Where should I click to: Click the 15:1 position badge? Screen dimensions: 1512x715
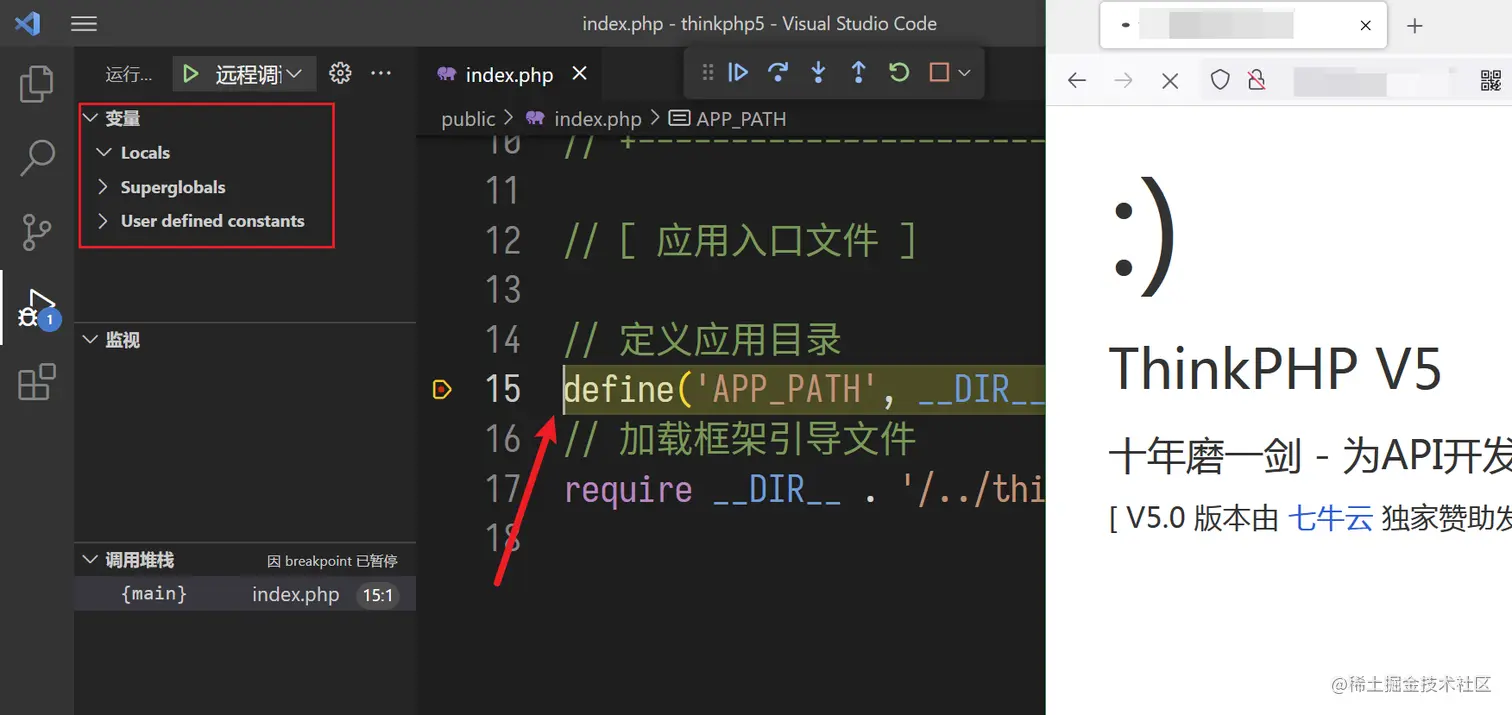(378, 595)
